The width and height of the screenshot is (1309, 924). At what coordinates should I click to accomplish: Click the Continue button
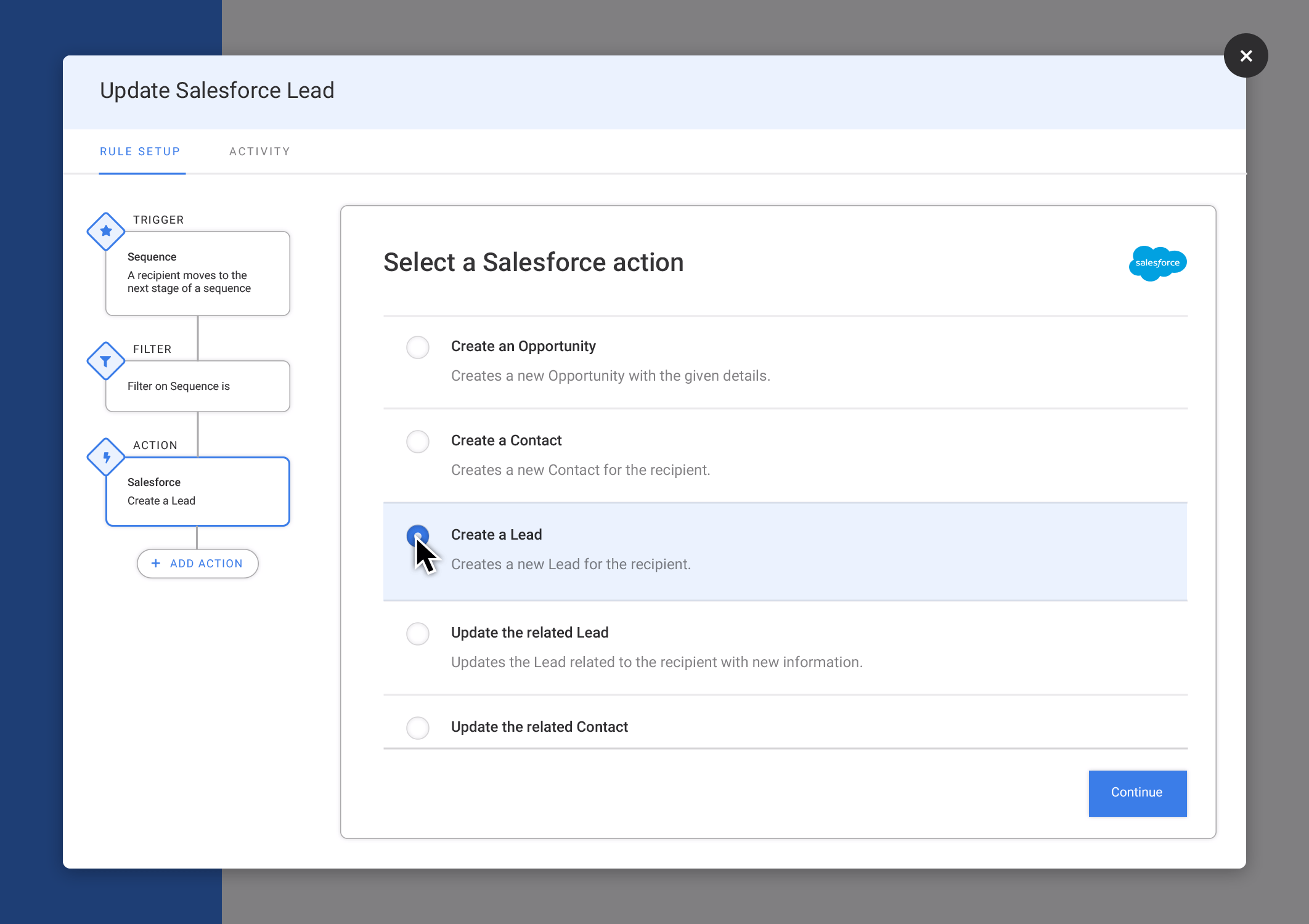[x=1137, y=793]
